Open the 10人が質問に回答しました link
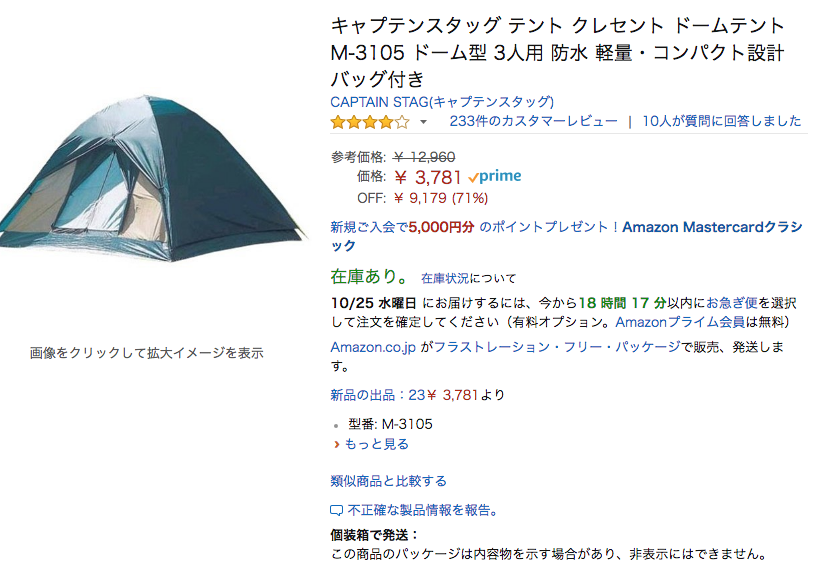 pos(721,121)
